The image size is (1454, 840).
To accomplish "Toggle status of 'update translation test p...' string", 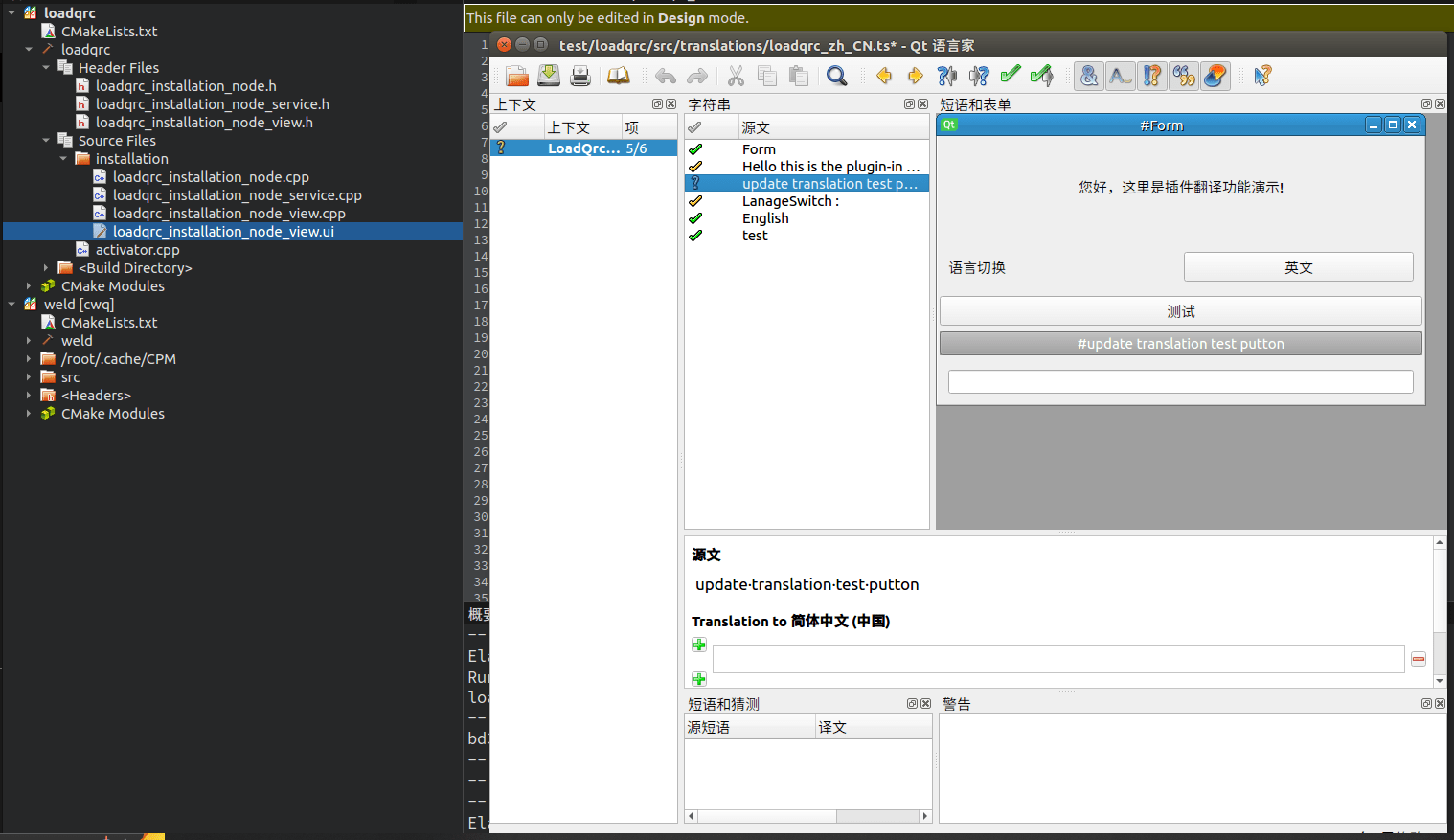I will tap(695, 184).
